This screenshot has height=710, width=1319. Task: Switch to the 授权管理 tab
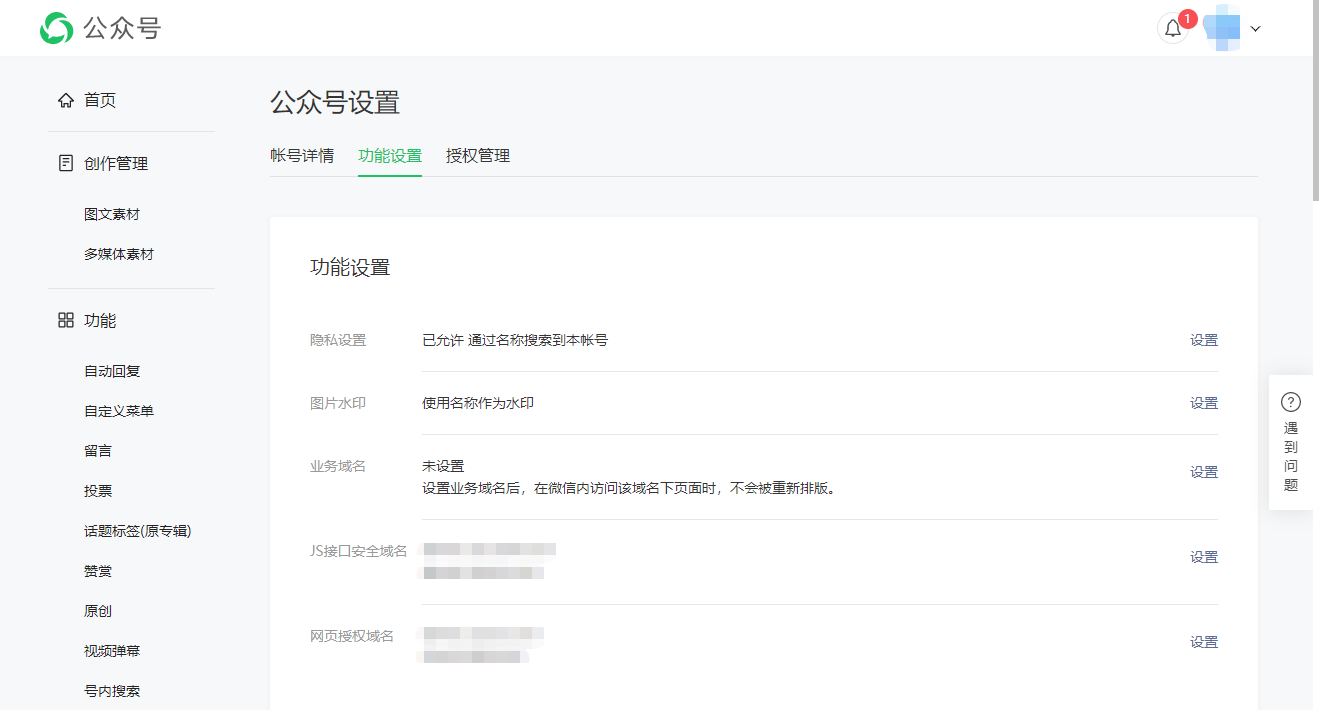(478, 156)
